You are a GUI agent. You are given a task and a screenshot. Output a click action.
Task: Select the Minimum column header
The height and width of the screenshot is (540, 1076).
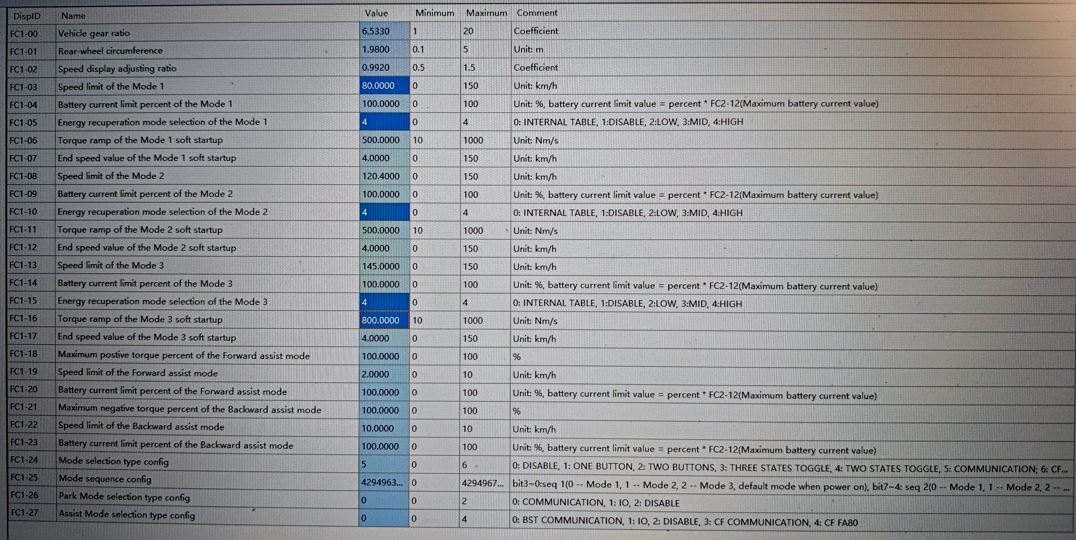click(x=435, y=13)
